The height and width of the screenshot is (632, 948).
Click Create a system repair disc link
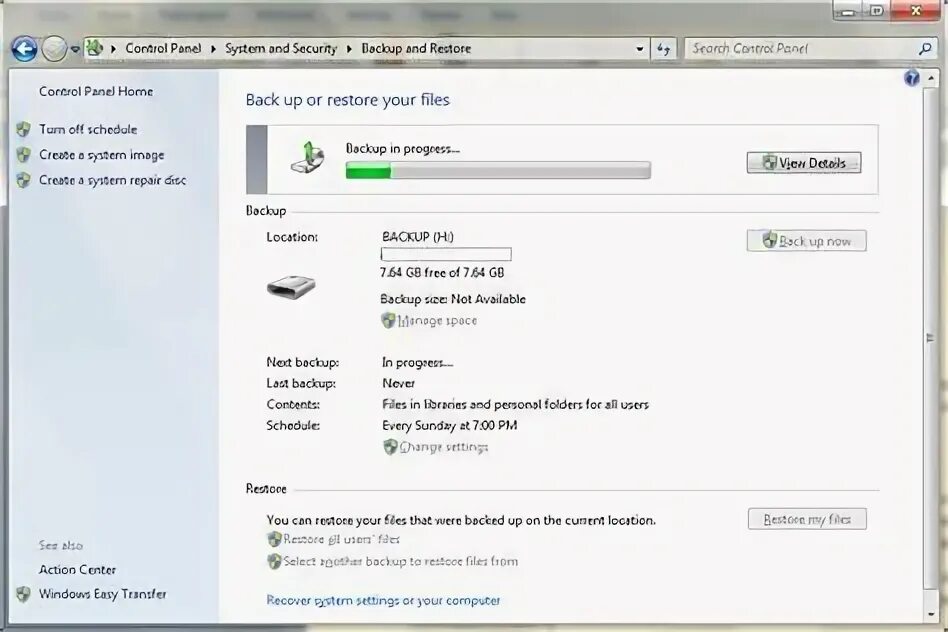point(112,180)
